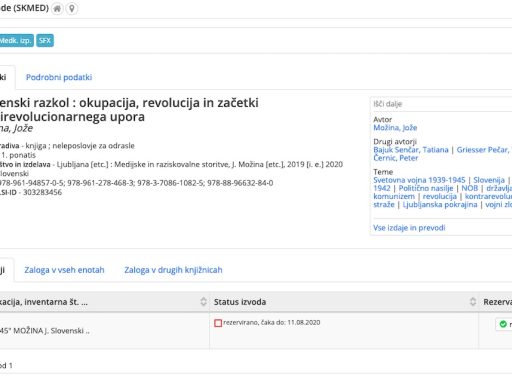Click the text rezervirano, čaka do: 11.08.2020
This screenshot has width=512, height=384.
point(272,323)
